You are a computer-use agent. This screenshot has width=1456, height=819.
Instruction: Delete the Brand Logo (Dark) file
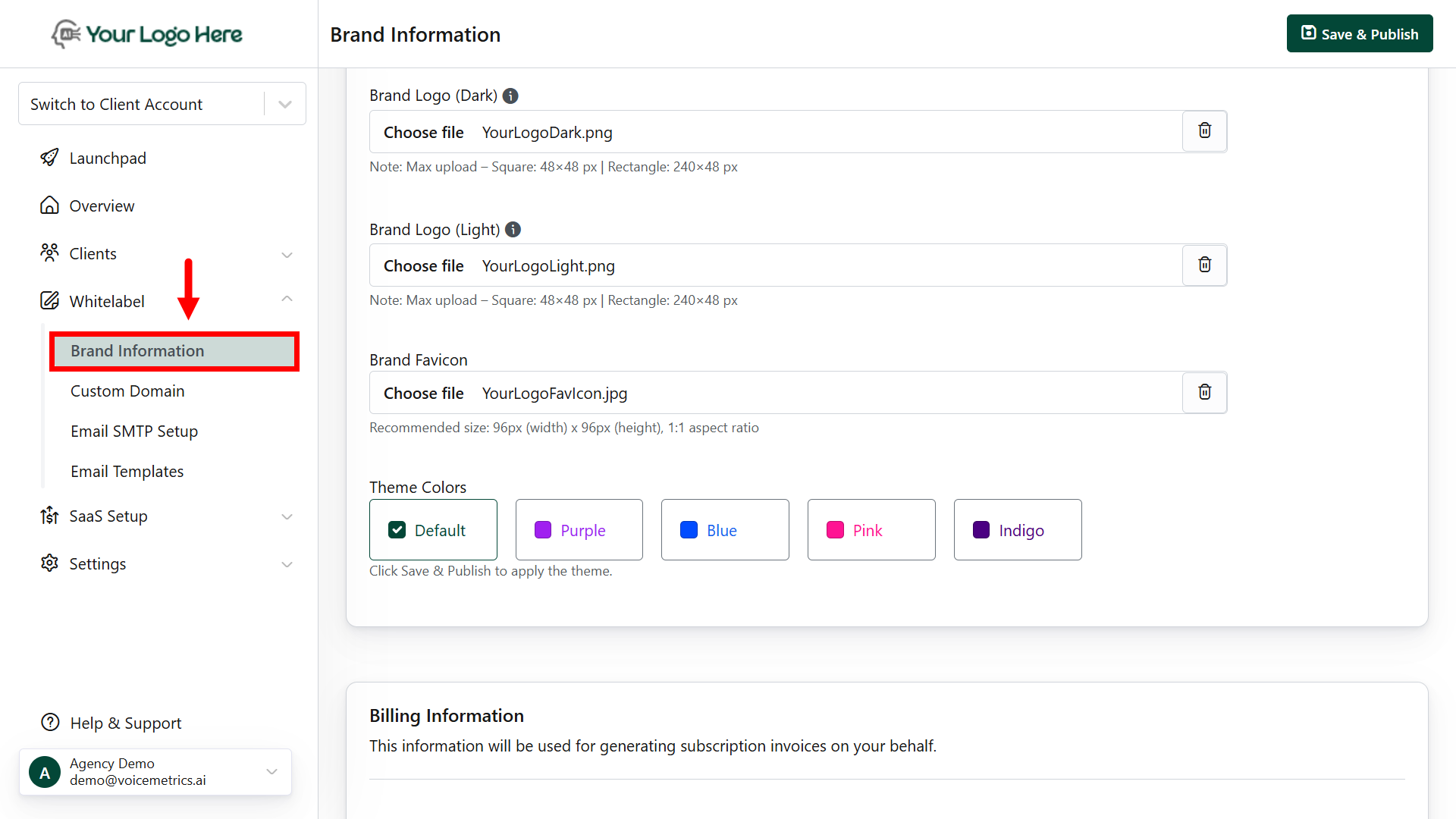coord(1204,131)
